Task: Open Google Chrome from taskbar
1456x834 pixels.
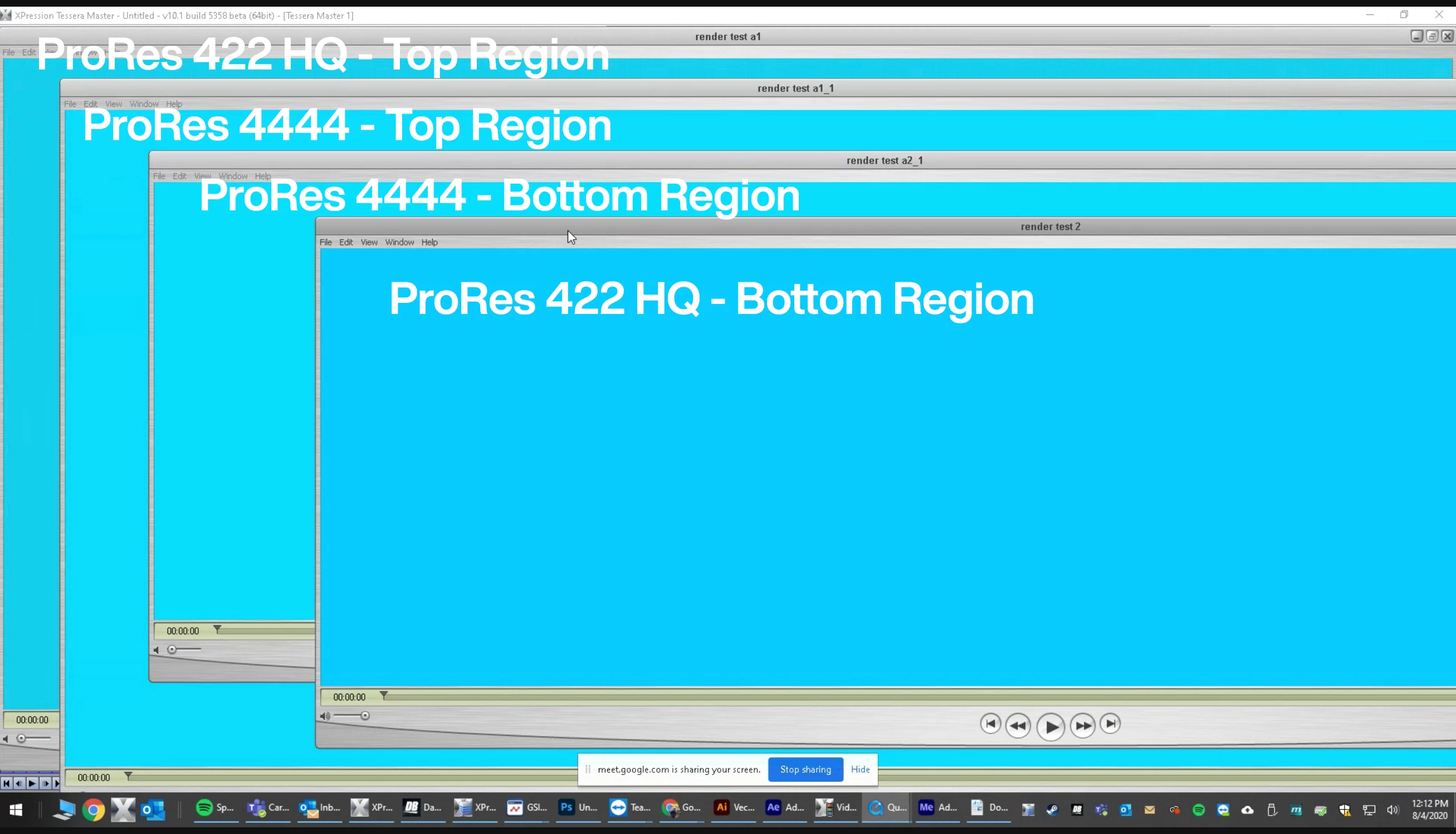Action: [x=94, y=810]
